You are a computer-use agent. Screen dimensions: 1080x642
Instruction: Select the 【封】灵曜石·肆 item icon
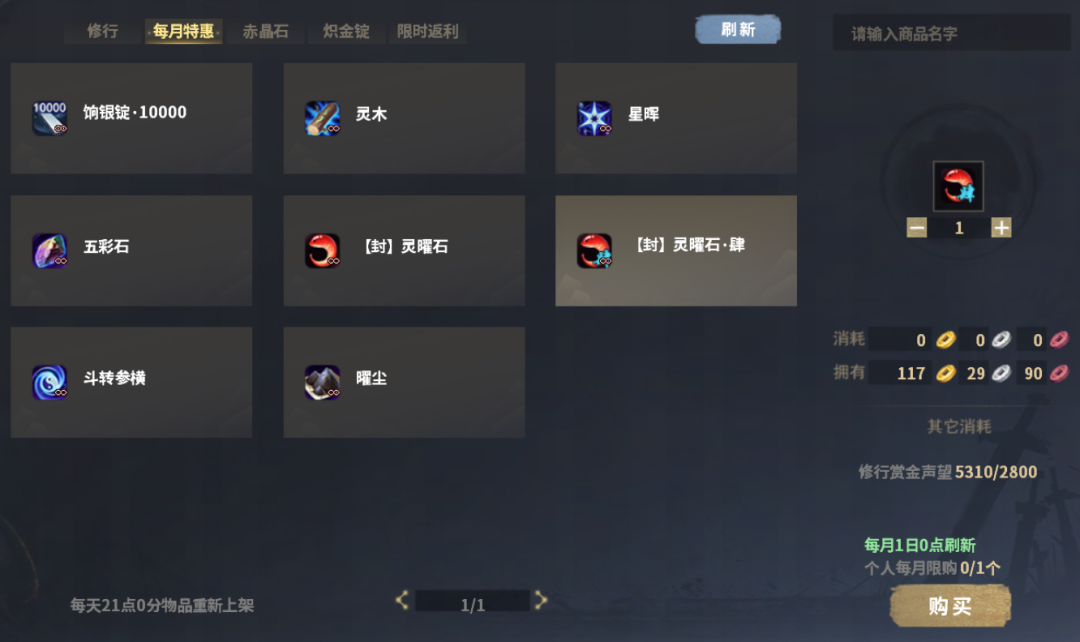(594, 250)
